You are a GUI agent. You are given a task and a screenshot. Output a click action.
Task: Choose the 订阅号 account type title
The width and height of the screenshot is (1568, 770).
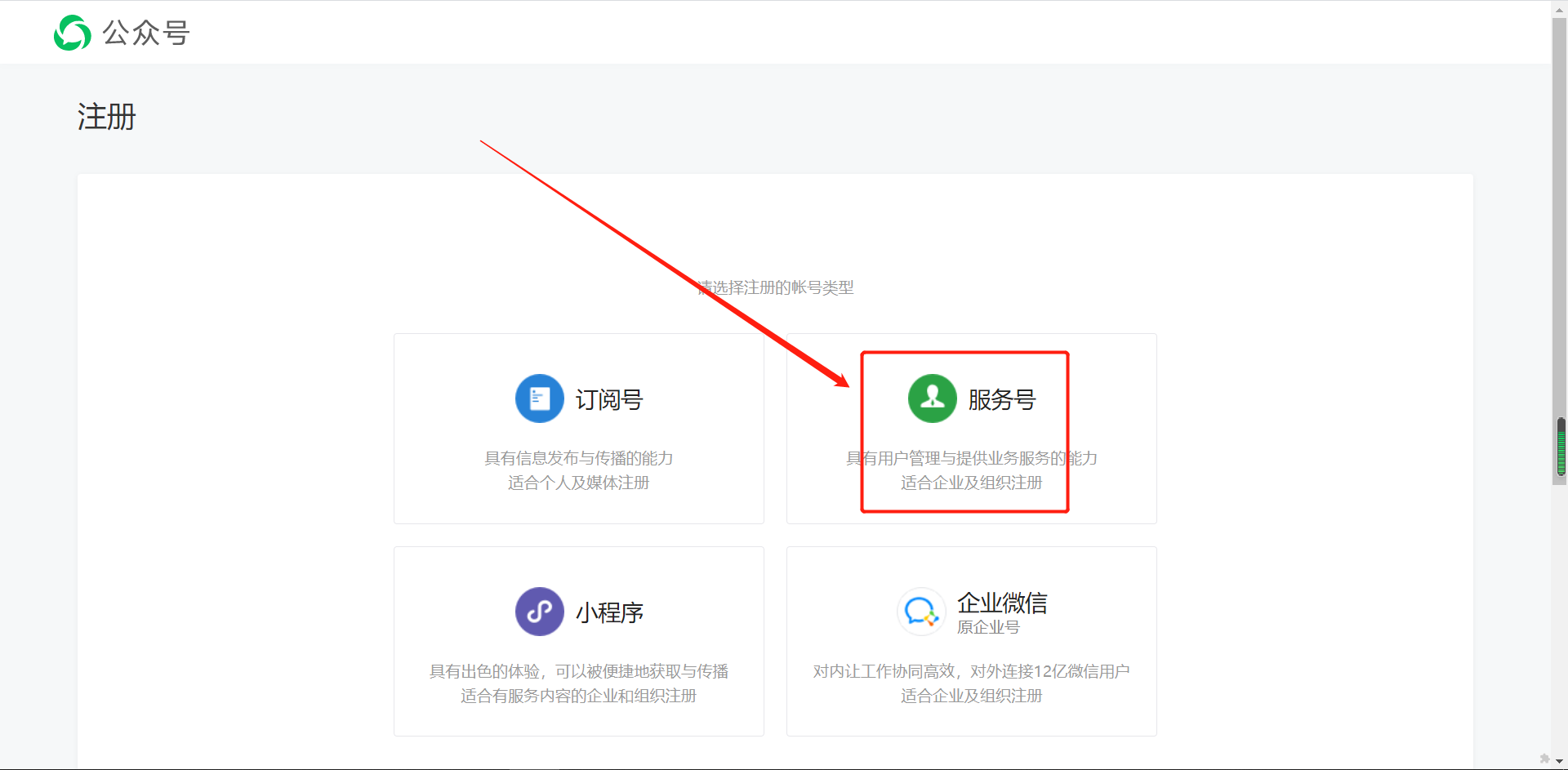[x=609, y=399]
